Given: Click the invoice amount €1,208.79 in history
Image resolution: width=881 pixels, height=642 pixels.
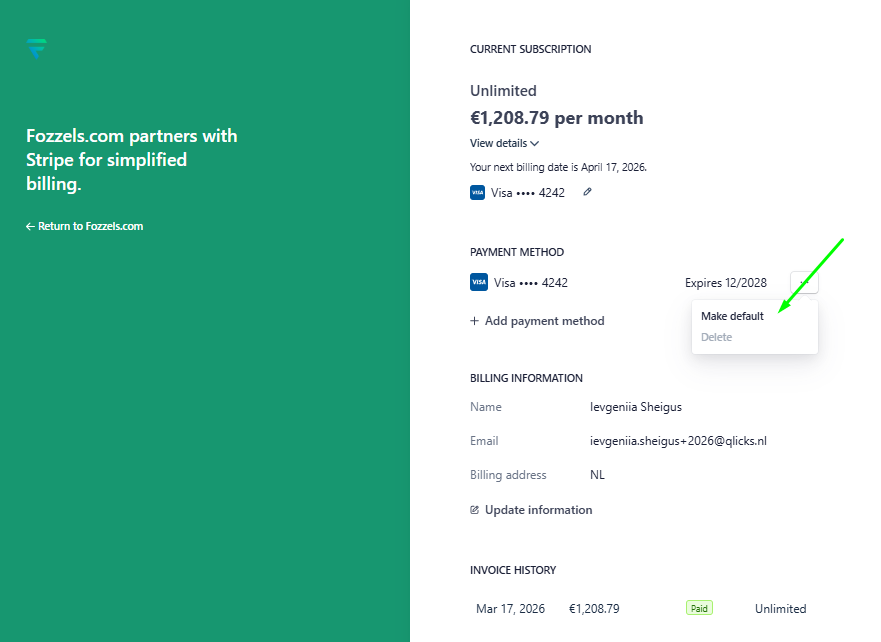Looking at the screenshot, I should pos(594,608).
